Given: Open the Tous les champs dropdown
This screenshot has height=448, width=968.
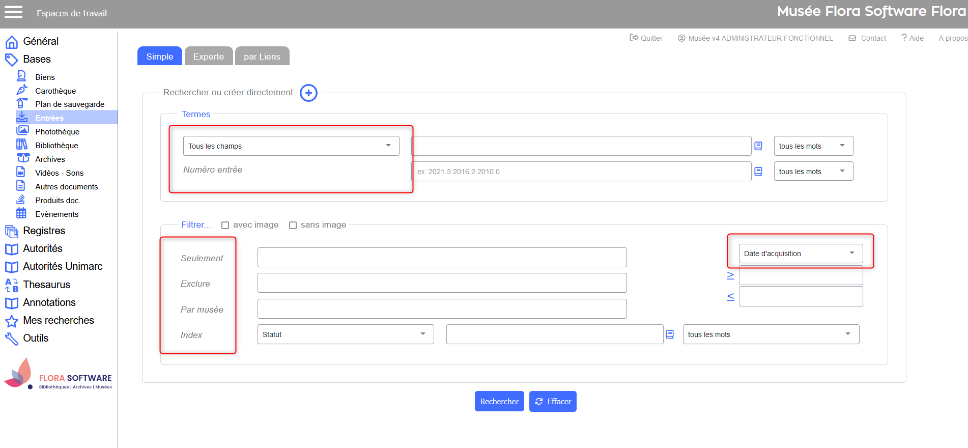Looking at the screenshot, I should [291, 146].
